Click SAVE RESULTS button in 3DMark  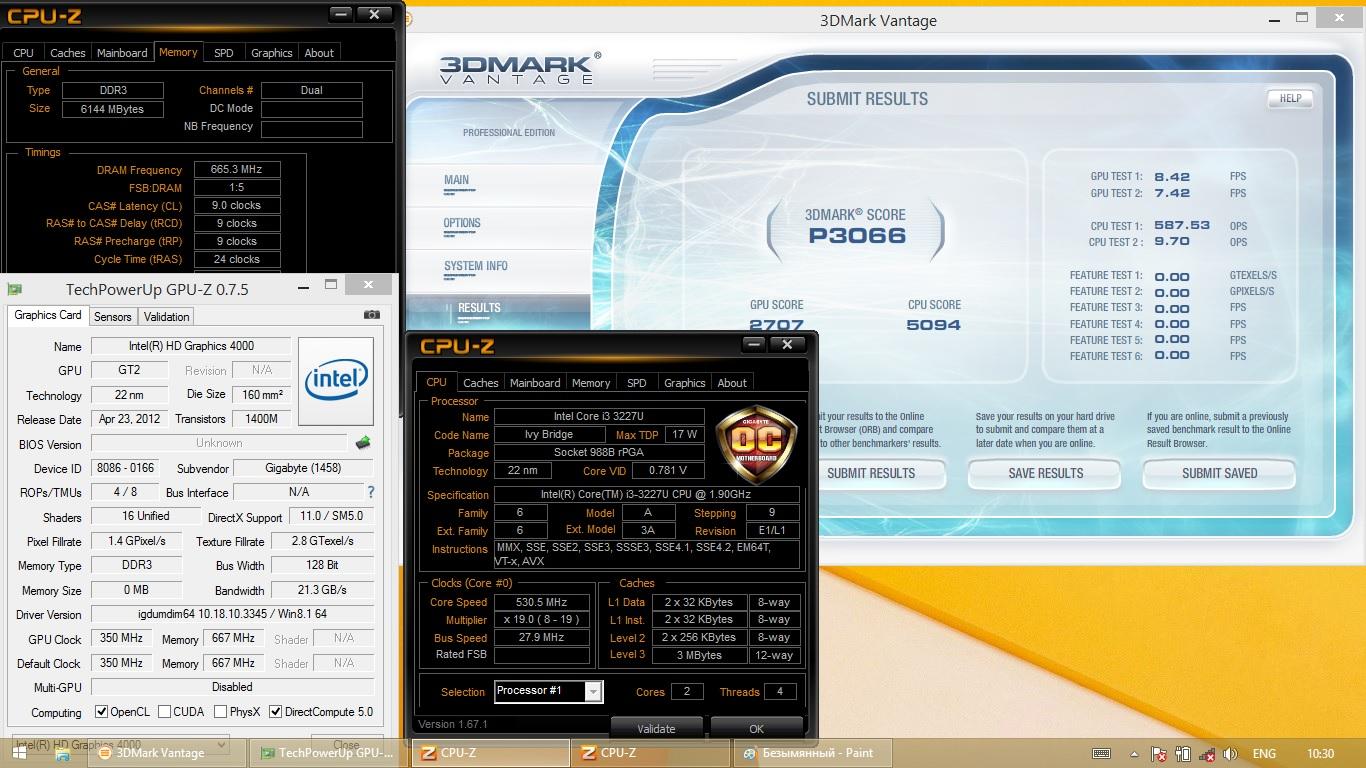(x=1045, y=473)
